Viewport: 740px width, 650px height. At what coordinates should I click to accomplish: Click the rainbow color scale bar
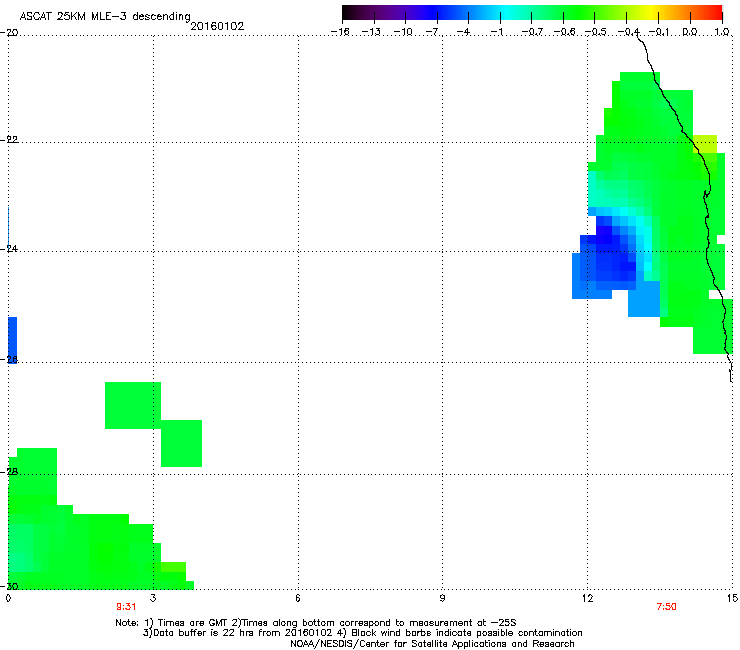(x=532, y=13)
